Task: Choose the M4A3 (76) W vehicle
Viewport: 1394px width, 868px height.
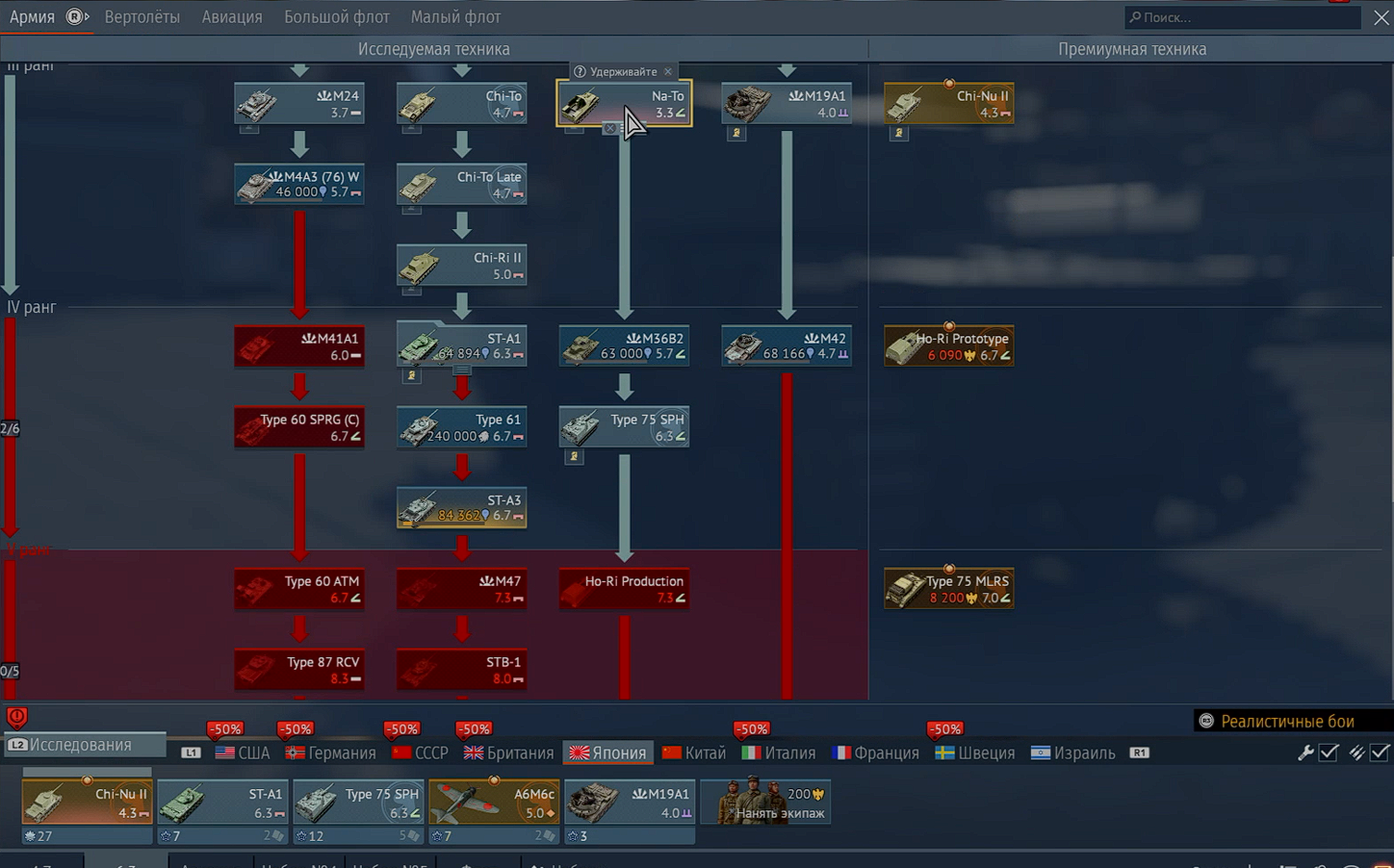Action: pyautogui.click(x=299, y=184)
